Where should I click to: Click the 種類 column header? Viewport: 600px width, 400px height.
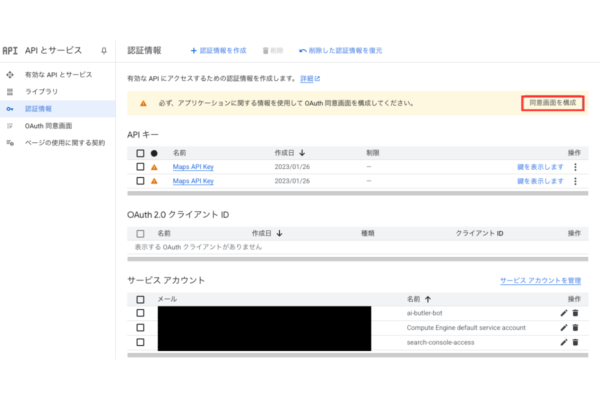pos(368,233)
